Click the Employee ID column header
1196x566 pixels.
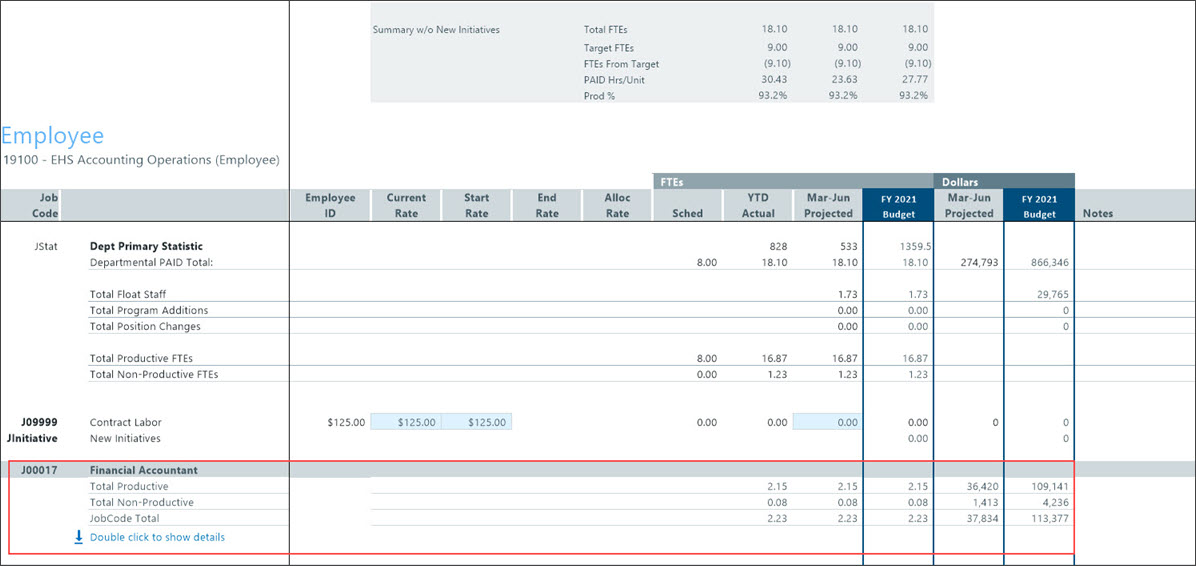pyautogui.click(x=330, y=205)
